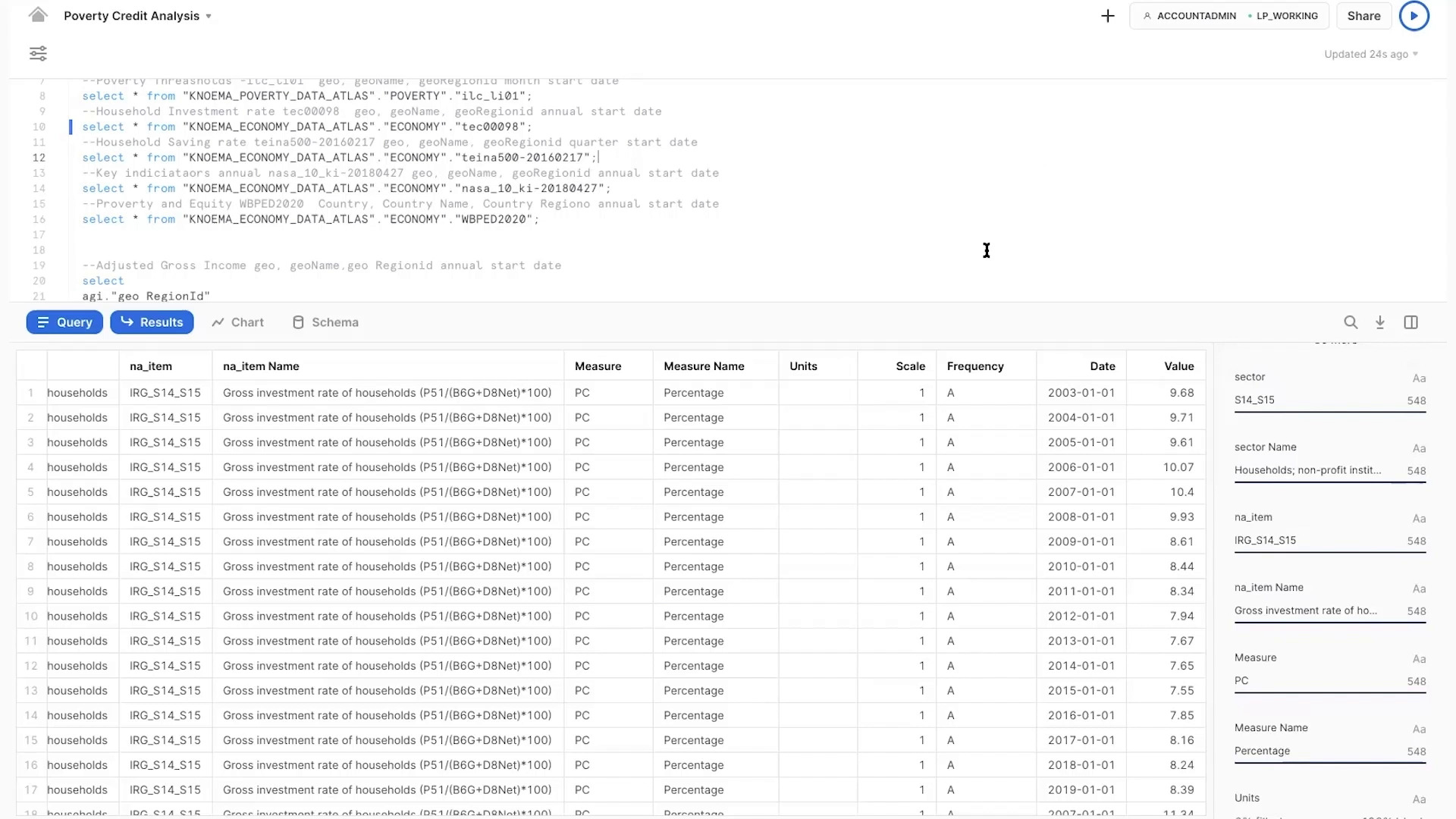Viewport: 1456px width, 819px height.
Task: Expand the Poverty Credit Analysis title dropdown
Action: click(208, 15)
